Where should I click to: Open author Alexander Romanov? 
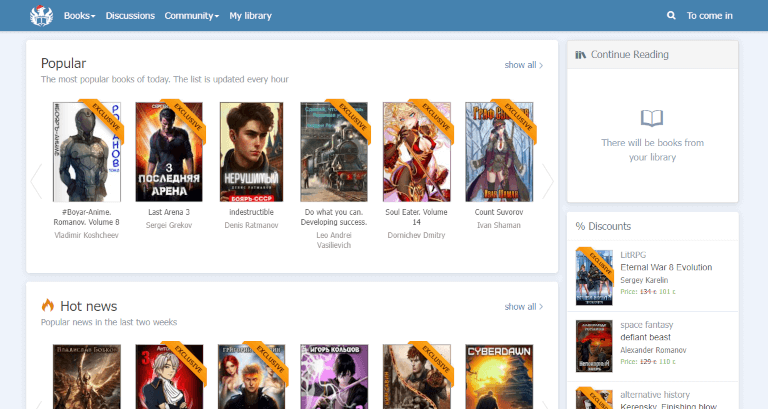pyautogui.click(x=653, y=350)
